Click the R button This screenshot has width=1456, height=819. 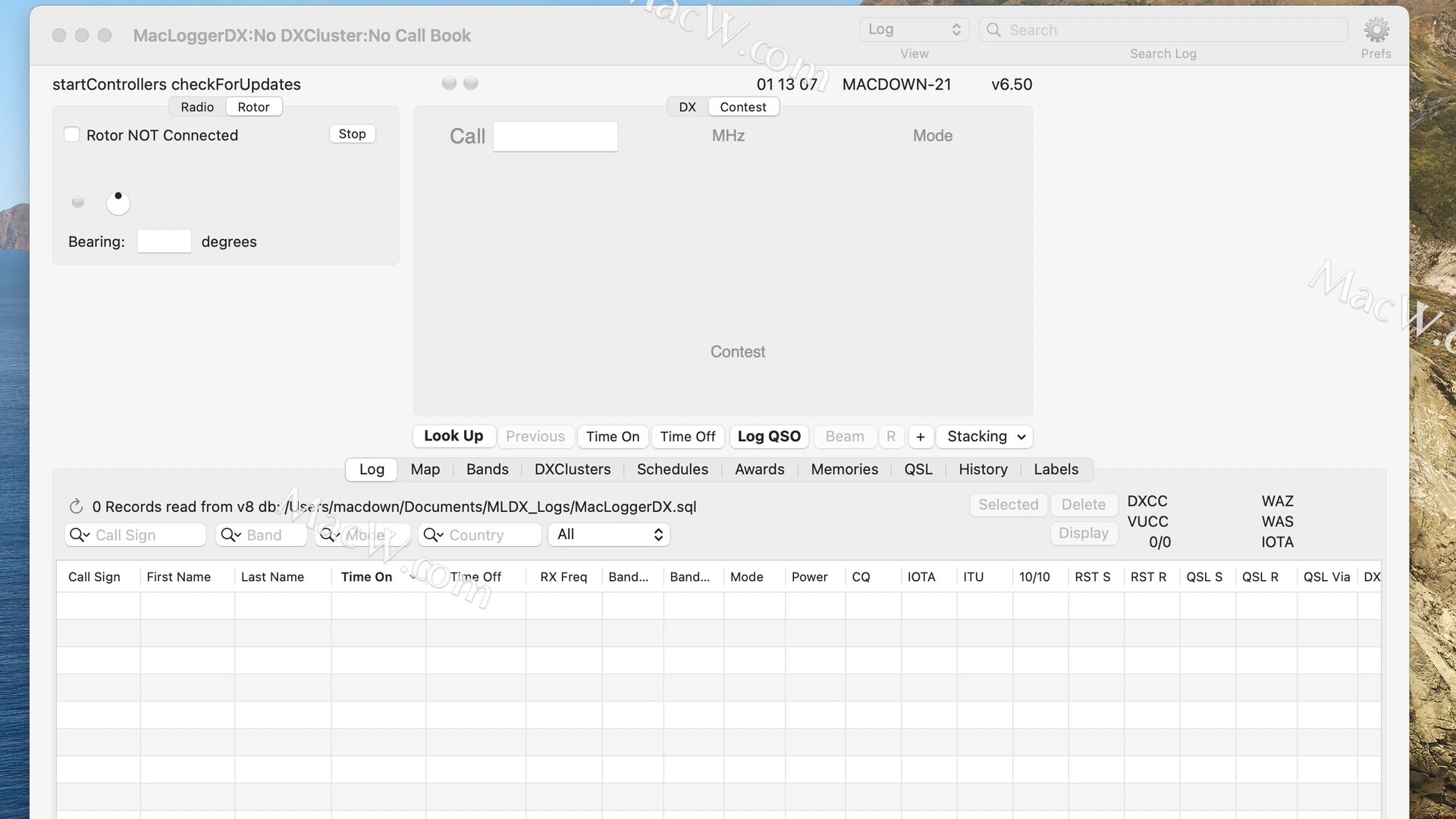click(x=891, y=437)
